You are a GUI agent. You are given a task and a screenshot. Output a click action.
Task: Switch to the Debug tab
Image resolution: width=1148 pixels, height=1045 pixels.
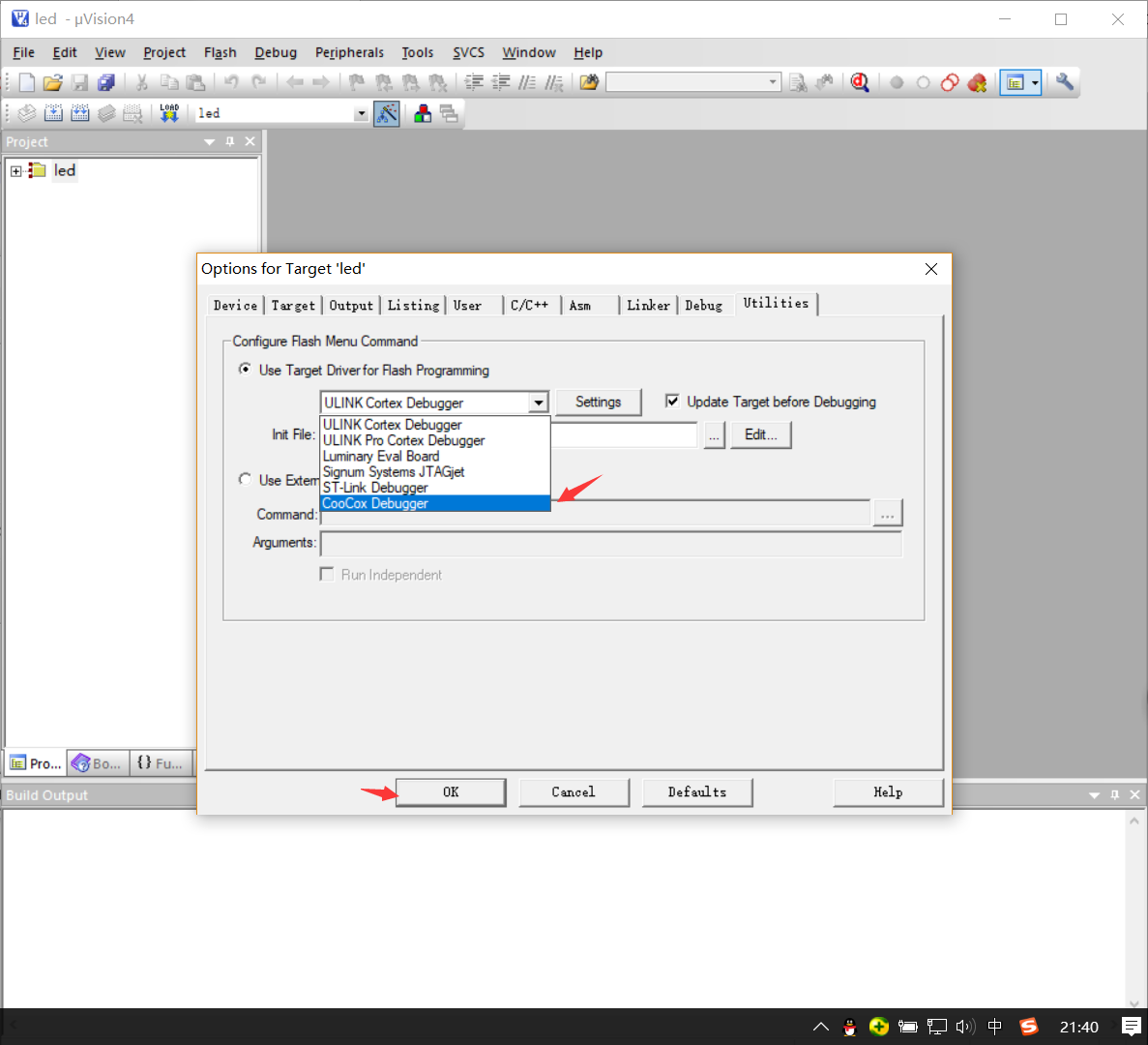[703, 306]
